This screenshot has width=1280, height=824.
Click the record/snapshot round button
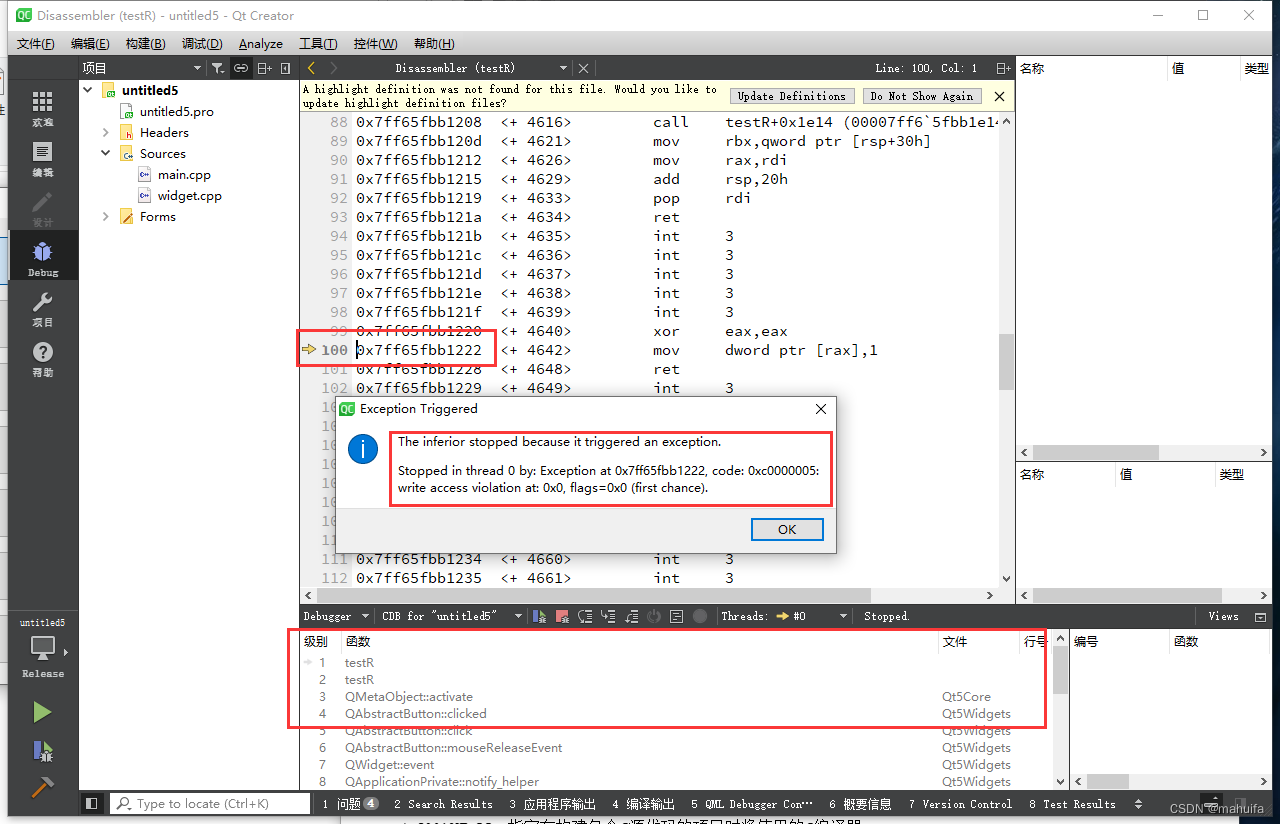700,616
